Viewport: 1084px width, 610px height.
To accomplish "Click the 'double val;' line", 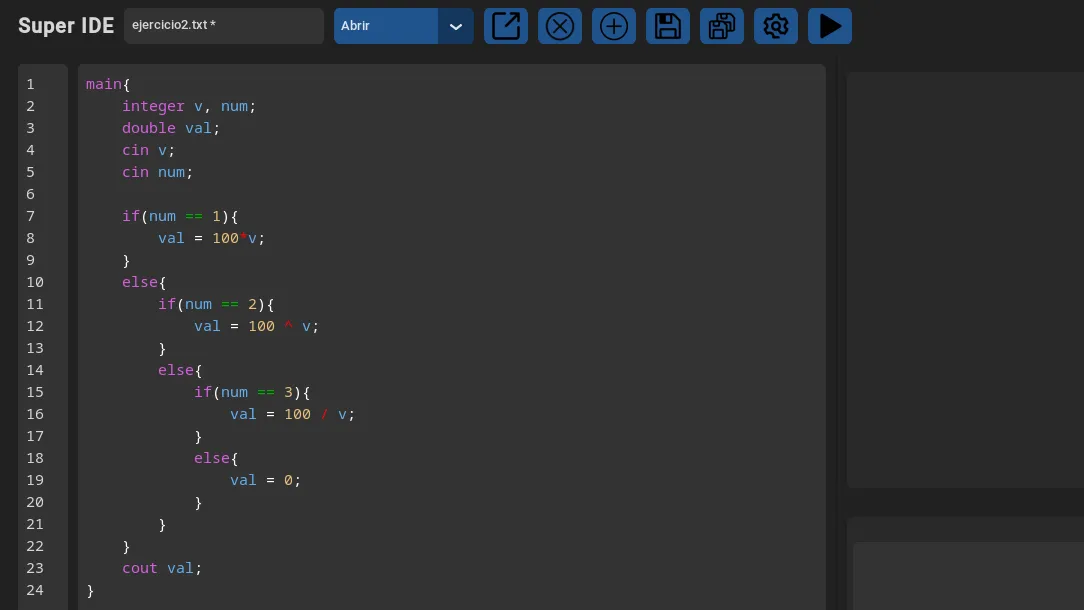I will tap(171, 129).
